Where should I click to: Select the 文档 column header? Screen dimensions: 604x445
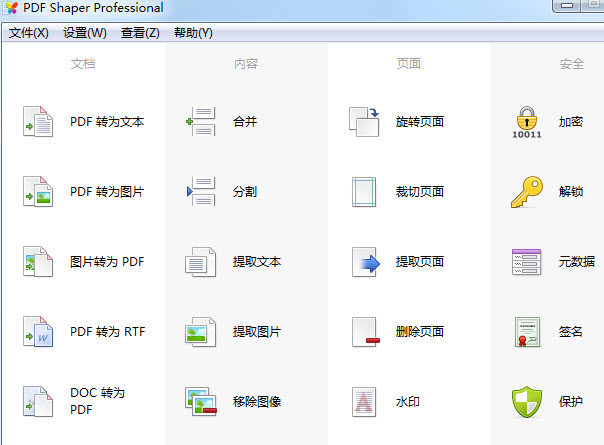83,64
